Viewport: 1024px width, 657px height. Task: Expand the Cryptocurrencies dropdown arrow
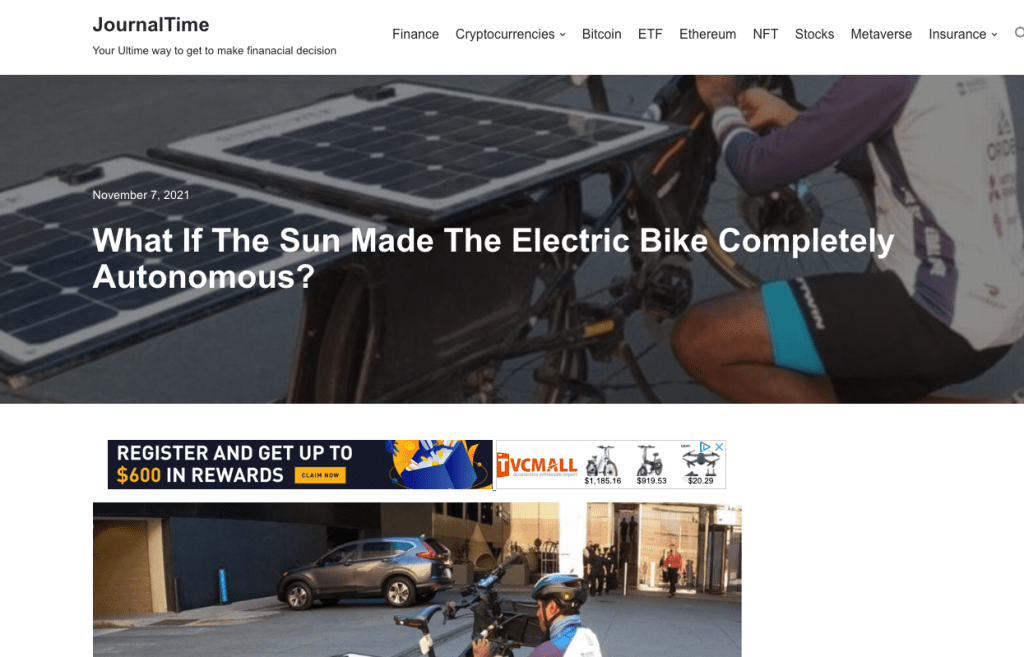point(562,35)
